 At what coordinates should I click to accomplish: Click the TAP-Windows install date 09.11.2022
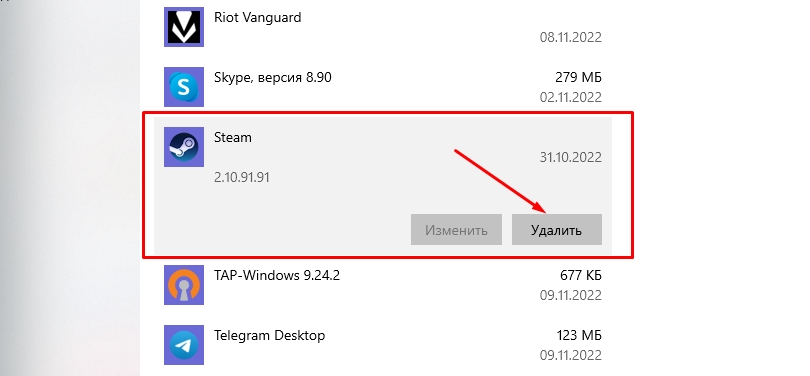(x=571, y=295)
